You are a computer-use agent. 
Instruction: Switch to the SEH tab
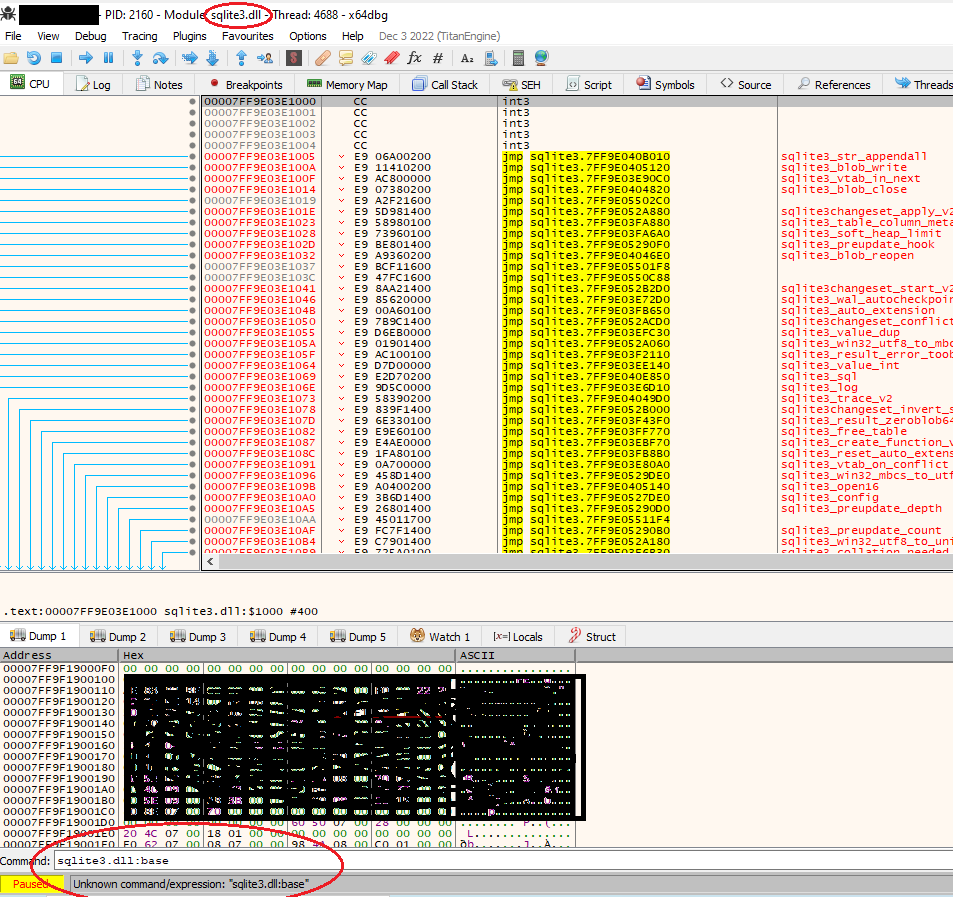point(521,84)
